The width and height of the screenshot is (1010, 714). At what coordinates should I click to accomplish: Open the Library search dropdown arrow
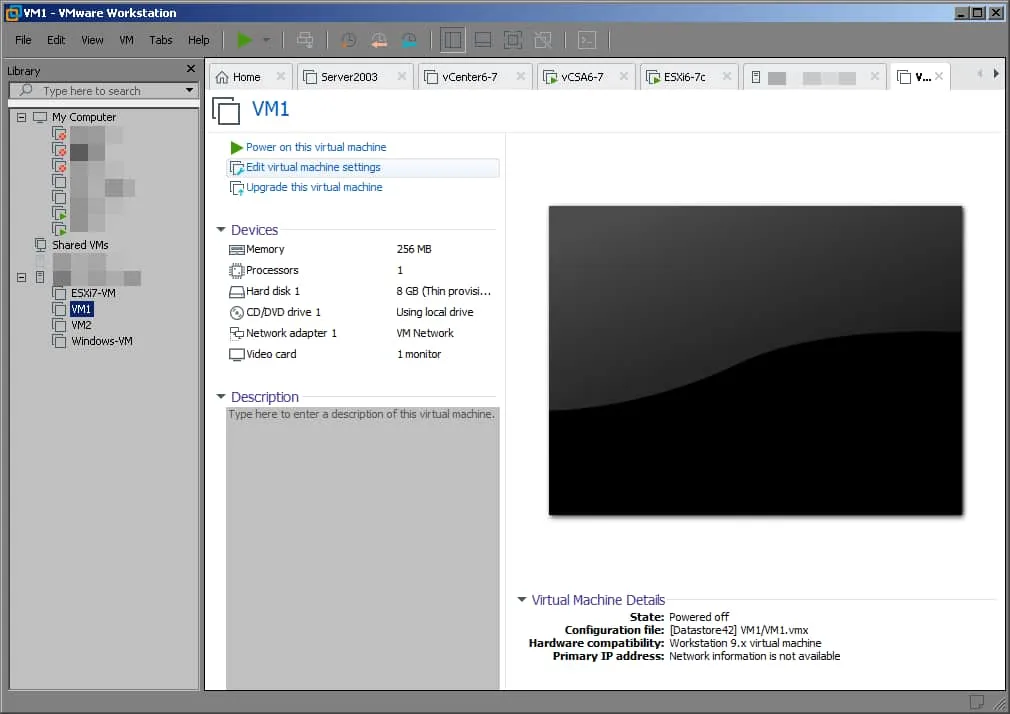tap(189, 91)
